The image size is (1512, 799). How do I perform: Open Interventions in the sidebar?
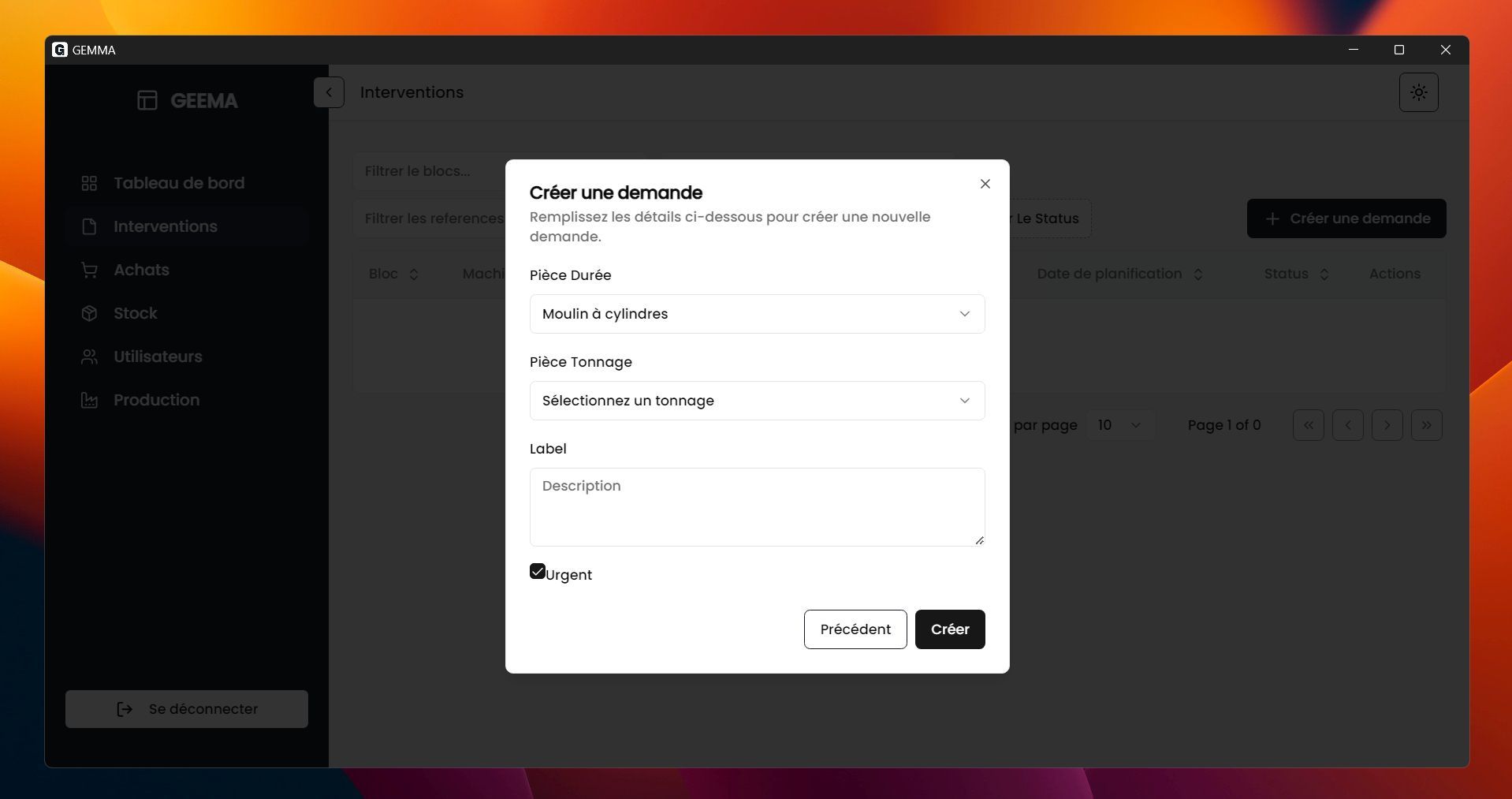pyautogui.click(x=165, y=226)
